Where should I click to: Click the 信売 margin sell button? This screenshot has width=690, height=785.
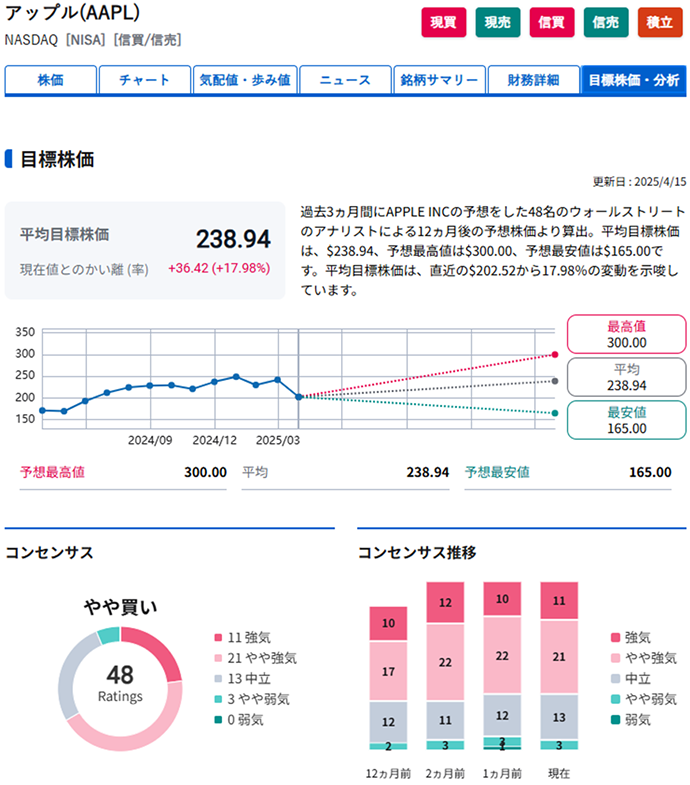pyautogui.click(x=605, y=23)
